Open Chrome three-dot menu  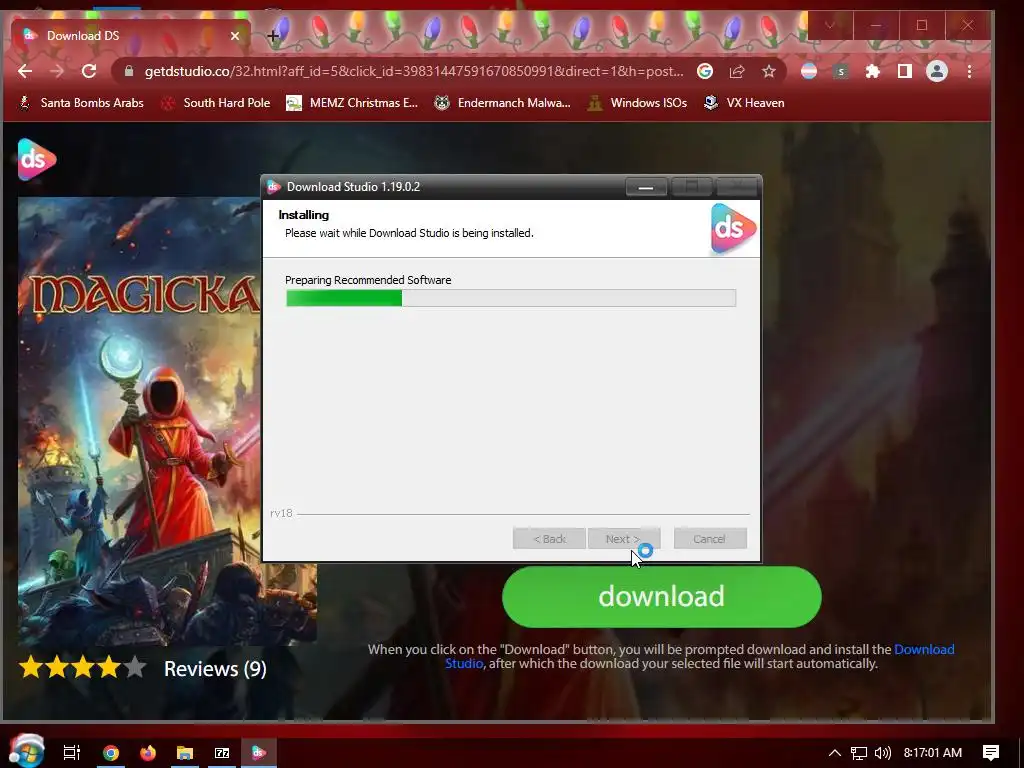pos(969,71)
